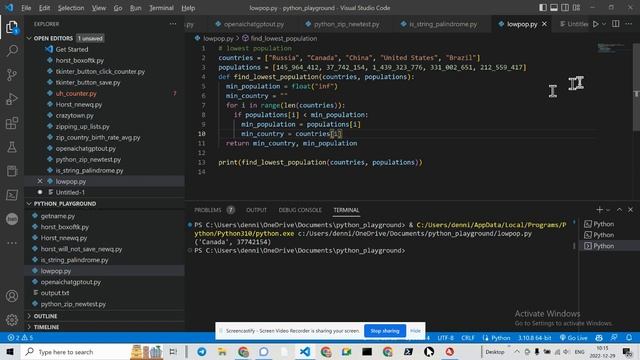The height and width of the screenshot is (360, 640).
Task: Open output.txt in the file tree
Action: pyautogui.click(x=55, y=293)
